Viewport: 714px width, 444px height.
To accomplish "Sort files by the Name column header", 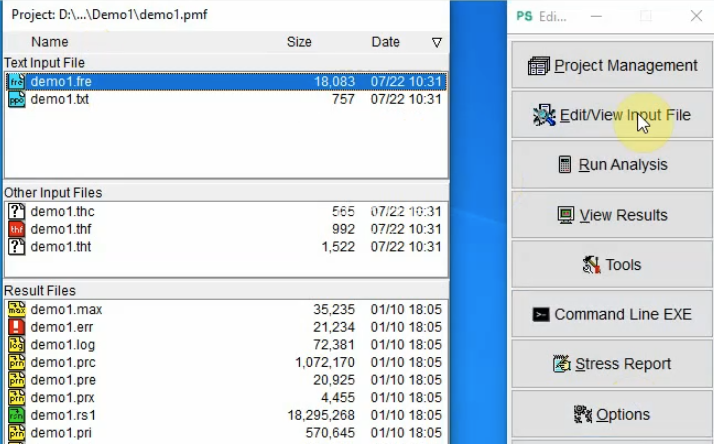I will click(50, 42).
